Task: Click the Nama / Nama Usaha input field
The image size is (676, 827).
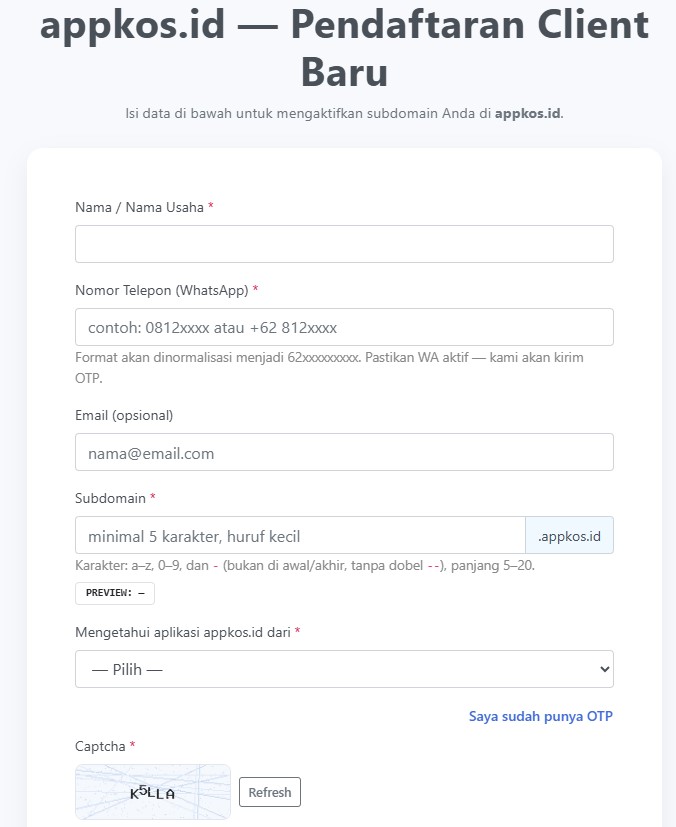Action: point(344,244)
